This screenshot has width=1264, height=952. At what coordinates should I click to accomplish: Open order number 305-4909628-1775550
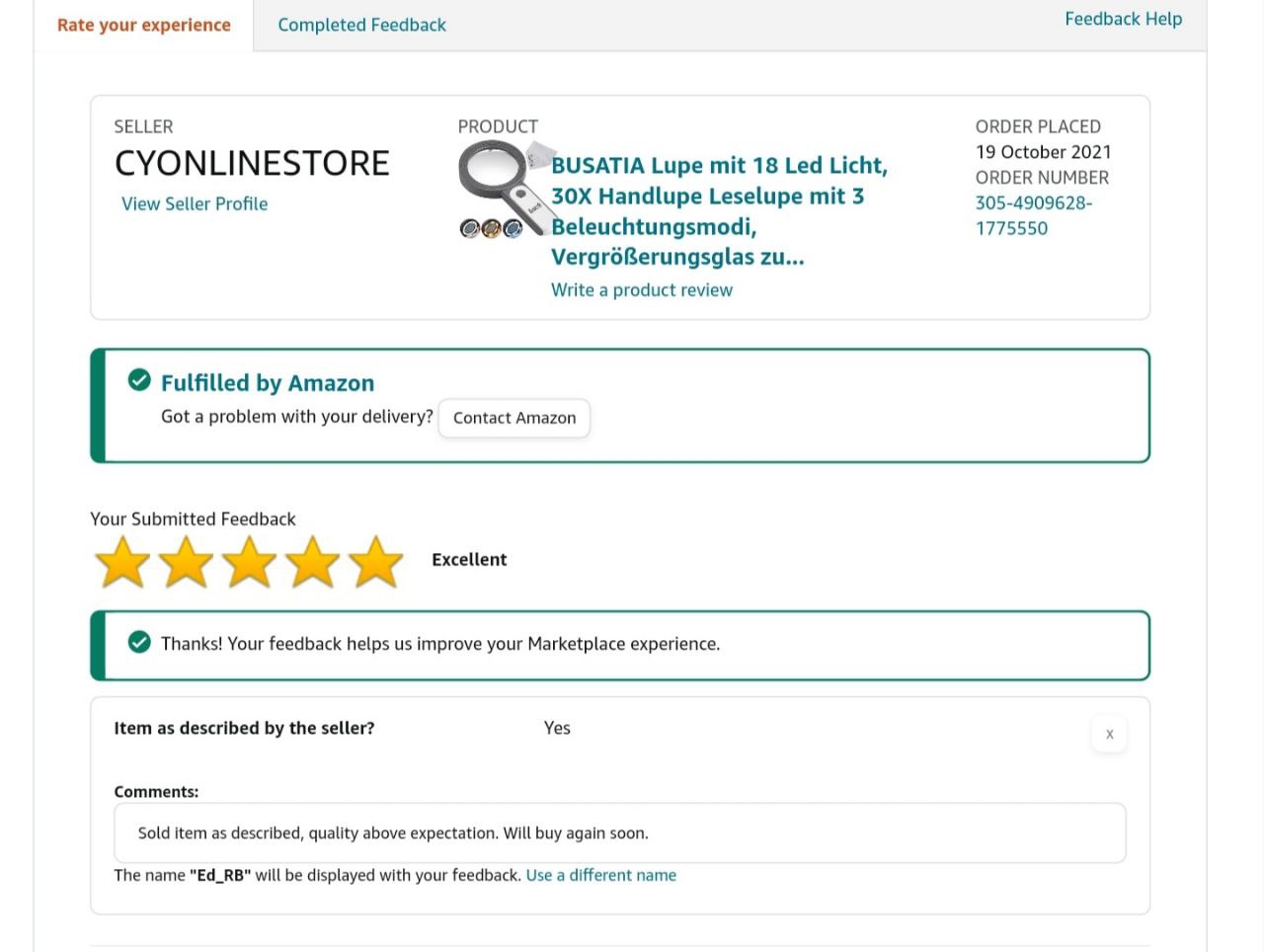point(1034,215)
